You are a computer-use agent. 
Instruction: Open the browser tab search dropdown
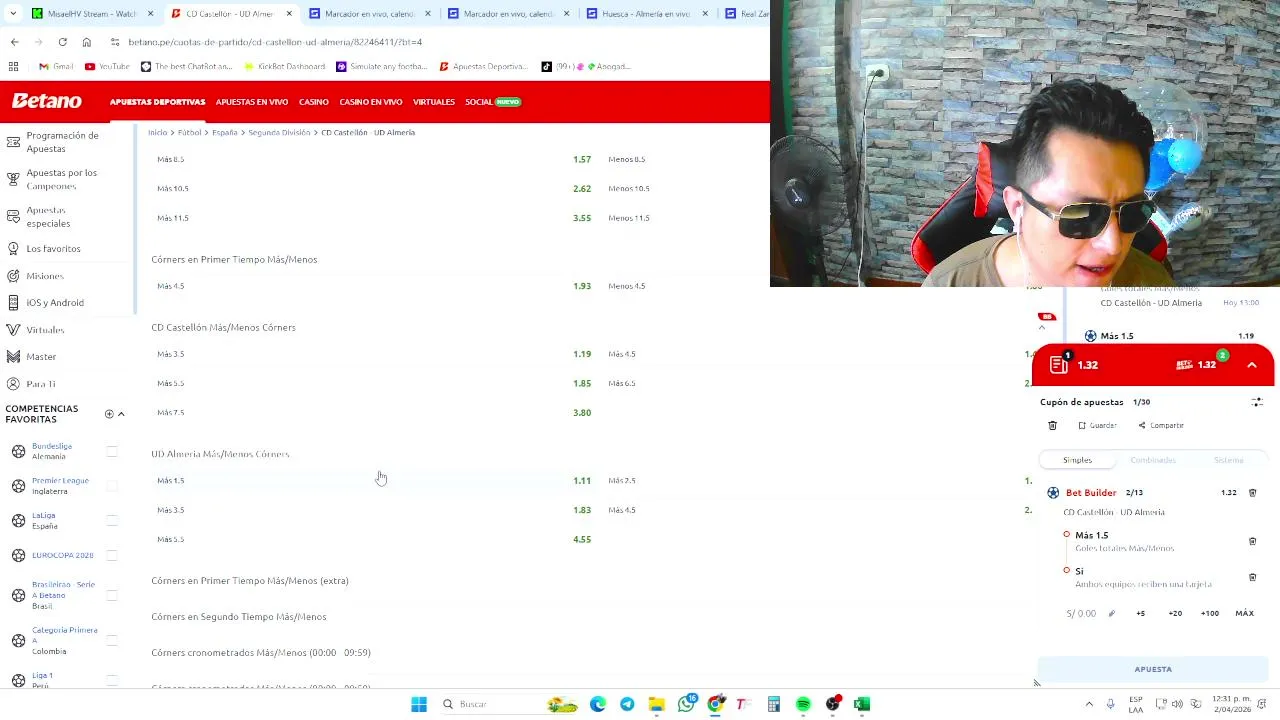[13, 14]
